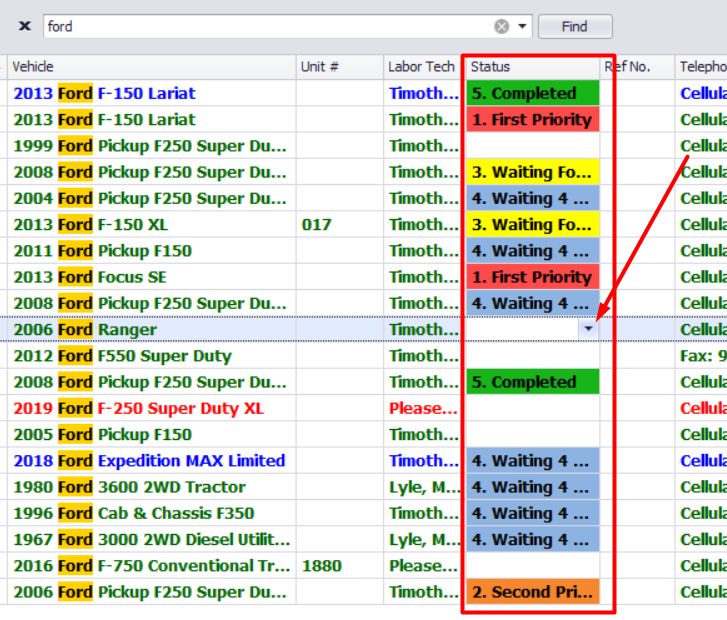Close the find panel with the X
This screenshot has width=727, height=620.
(x=25, y=26)
